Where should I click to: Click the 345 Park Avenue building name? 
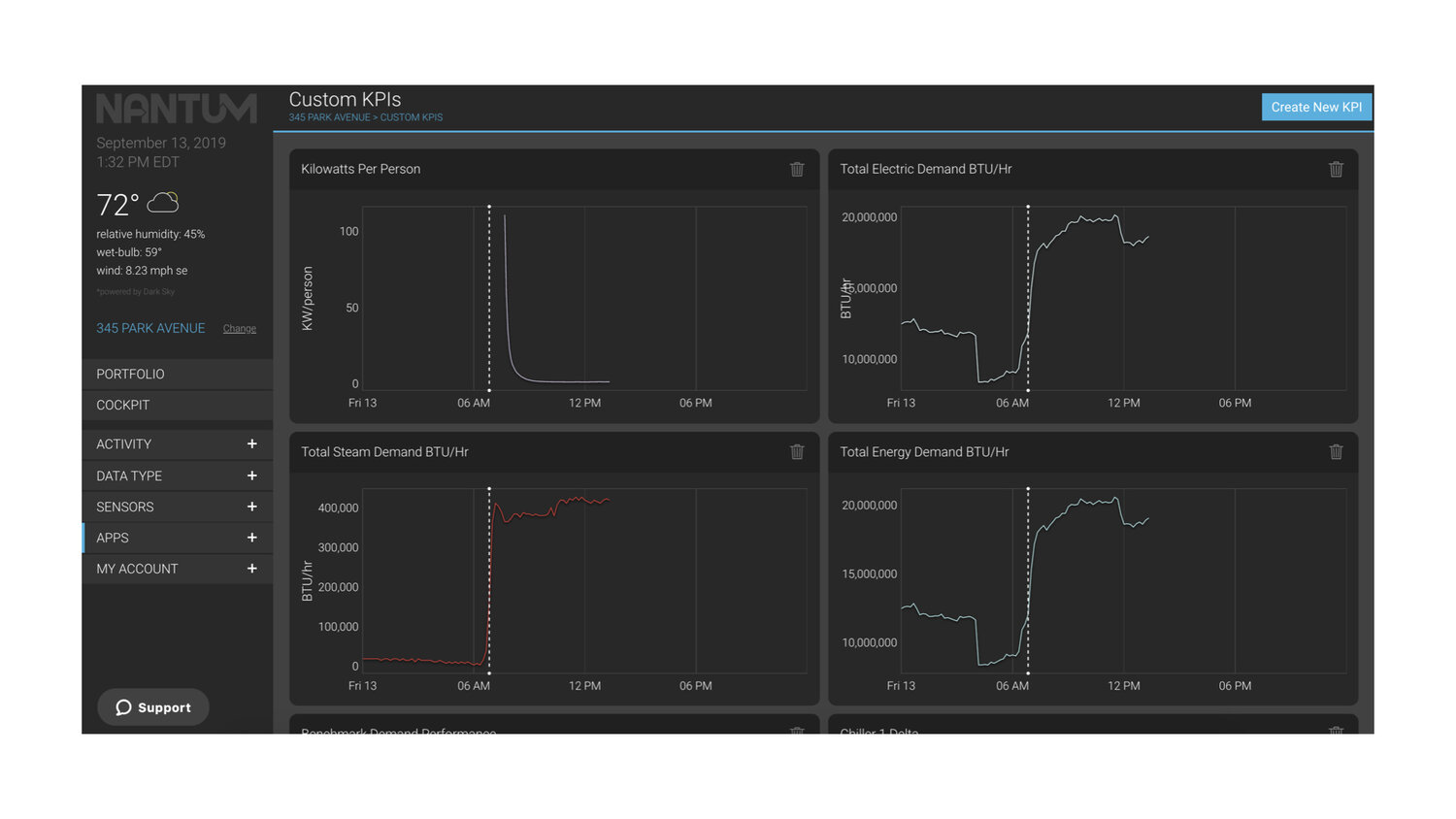tap(150, 328)
